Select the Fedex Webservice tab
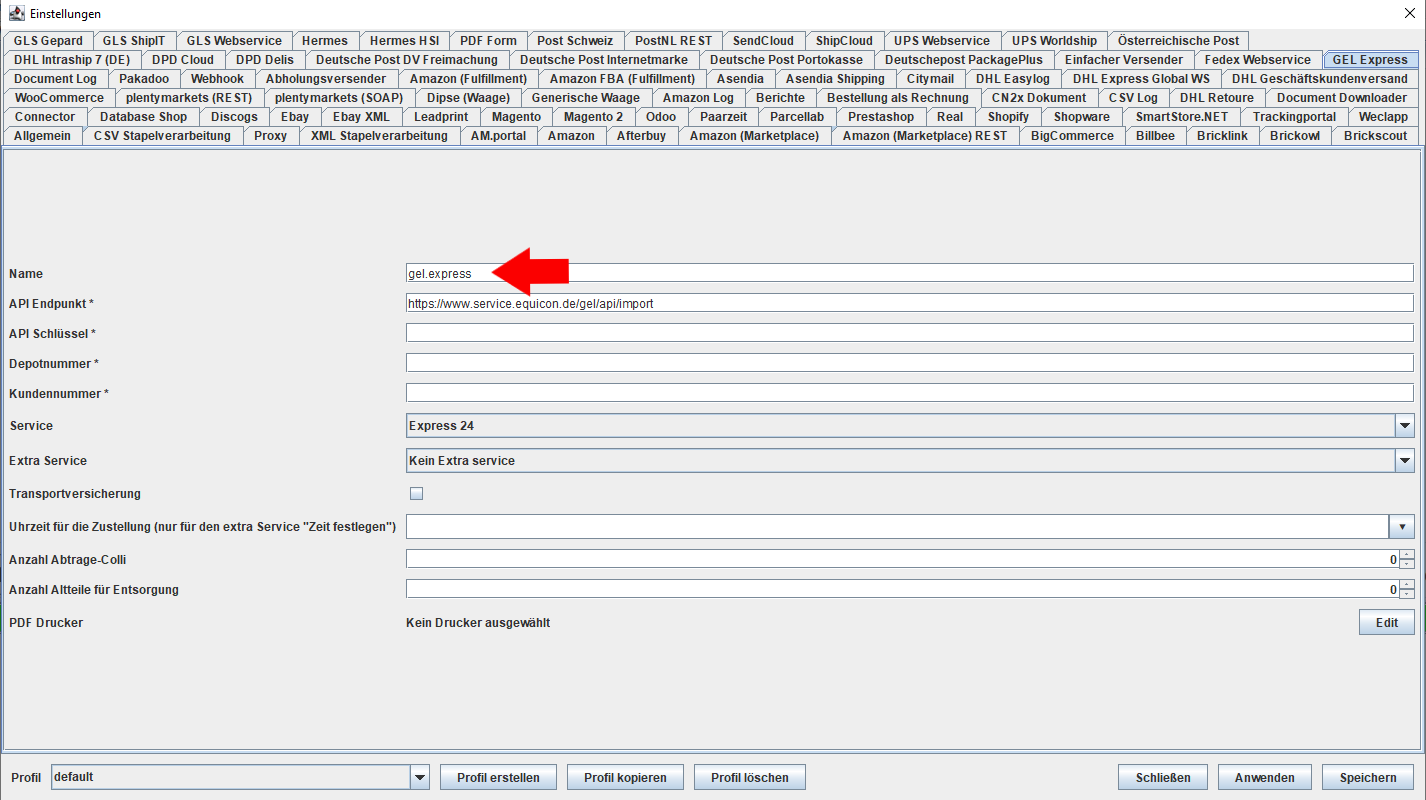1426x800 pixels. click(x=1257, y=60)
